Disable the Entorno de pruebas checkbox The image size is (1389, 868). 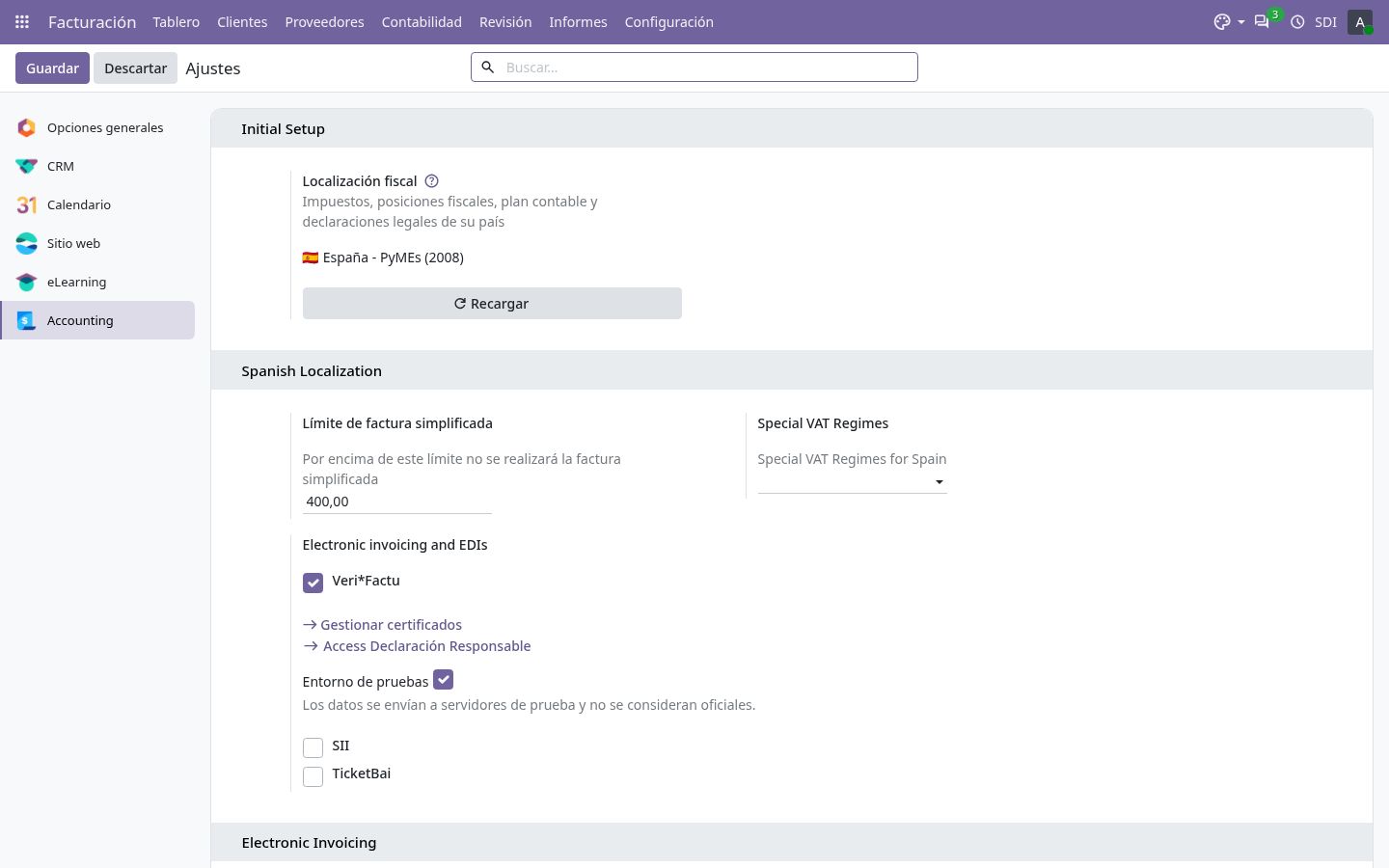(443, 679)
